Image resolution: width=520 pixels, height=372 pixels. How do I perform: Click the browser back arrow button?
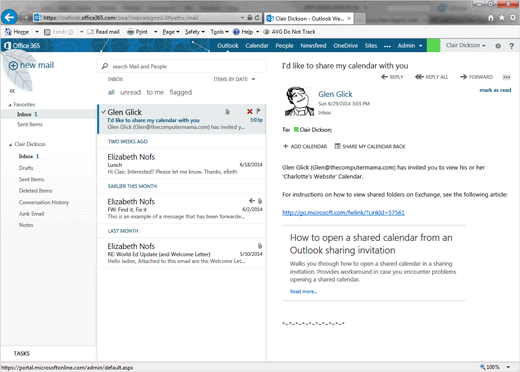click(10, 17)
